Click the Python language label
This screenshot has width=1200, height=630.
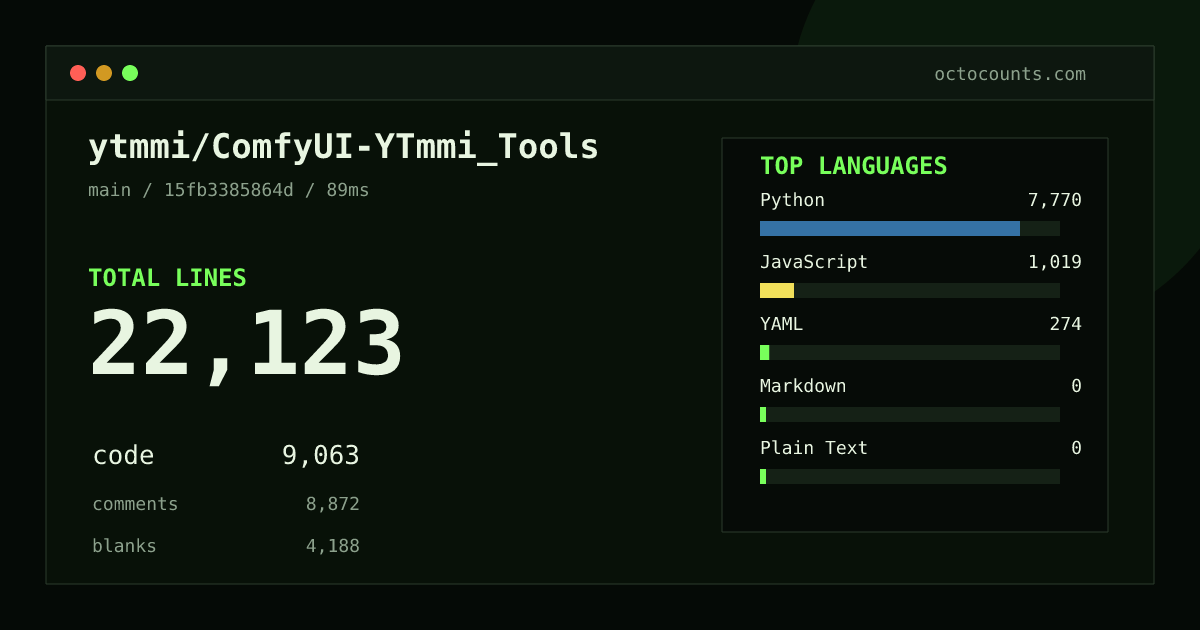pos(792,200)
